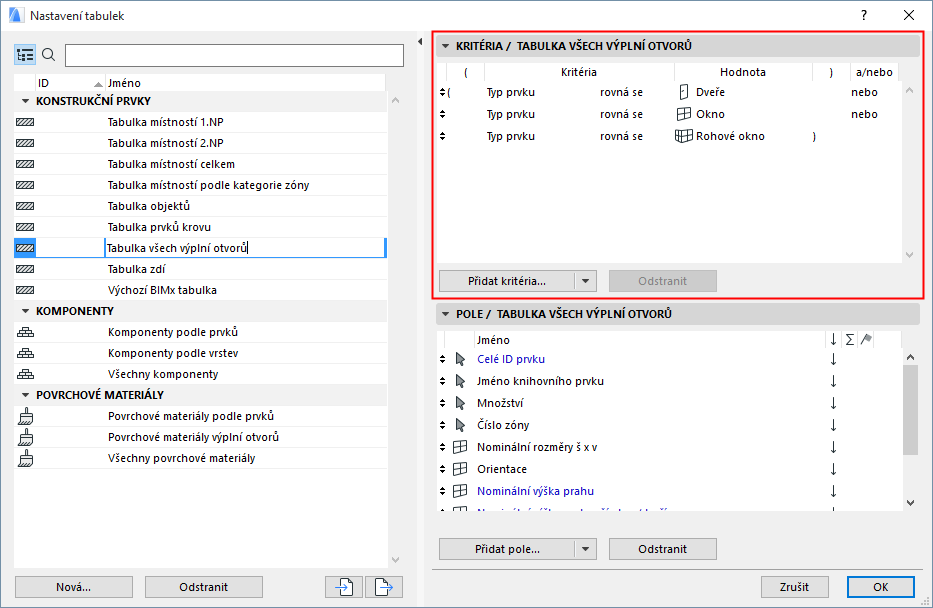Screen dimensions: 933x608
Task: Click the Přidat pole... button
Action: coord(507,549)
